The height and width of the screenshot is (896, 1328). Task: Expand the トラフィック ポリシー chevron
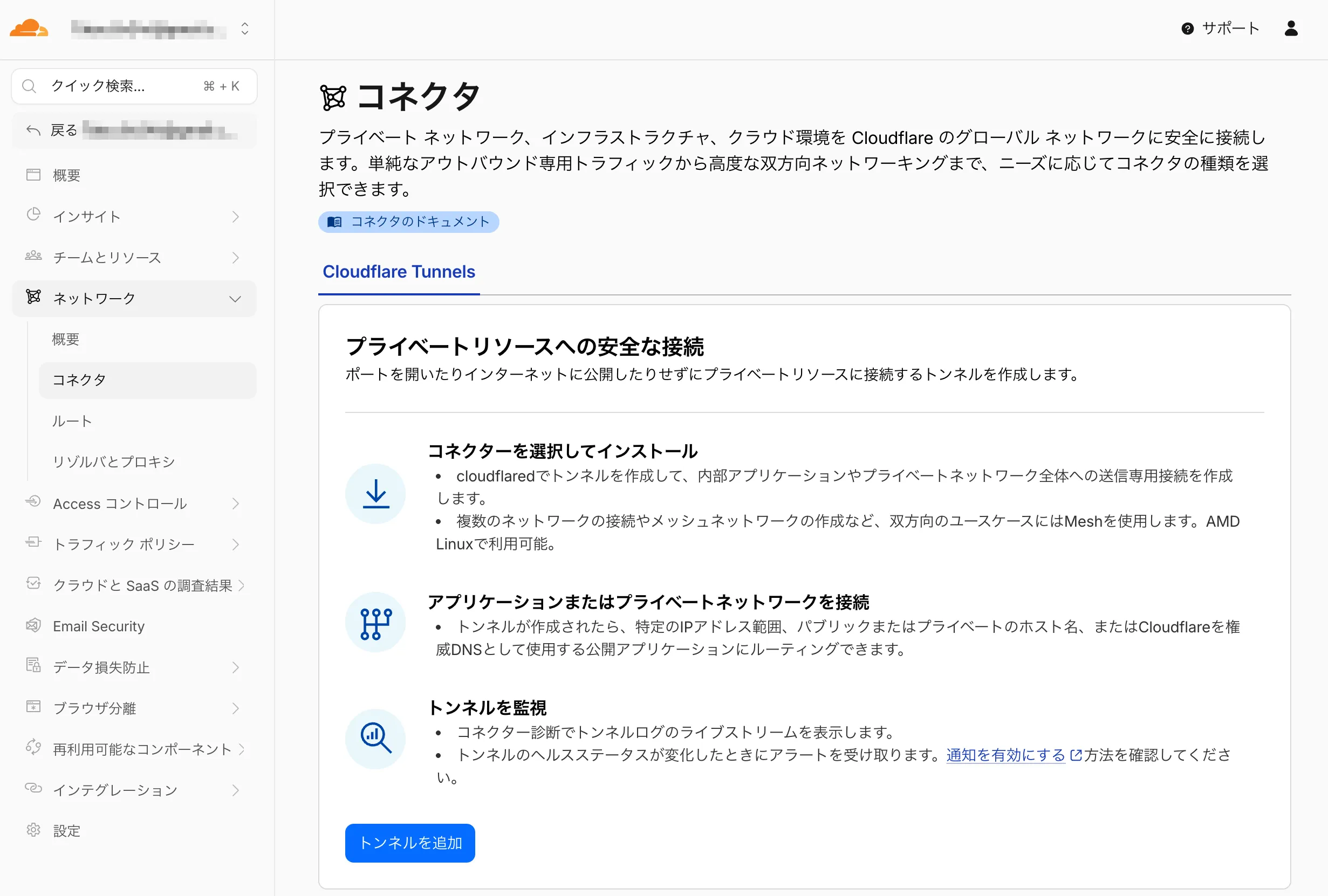tap(235, 545)
